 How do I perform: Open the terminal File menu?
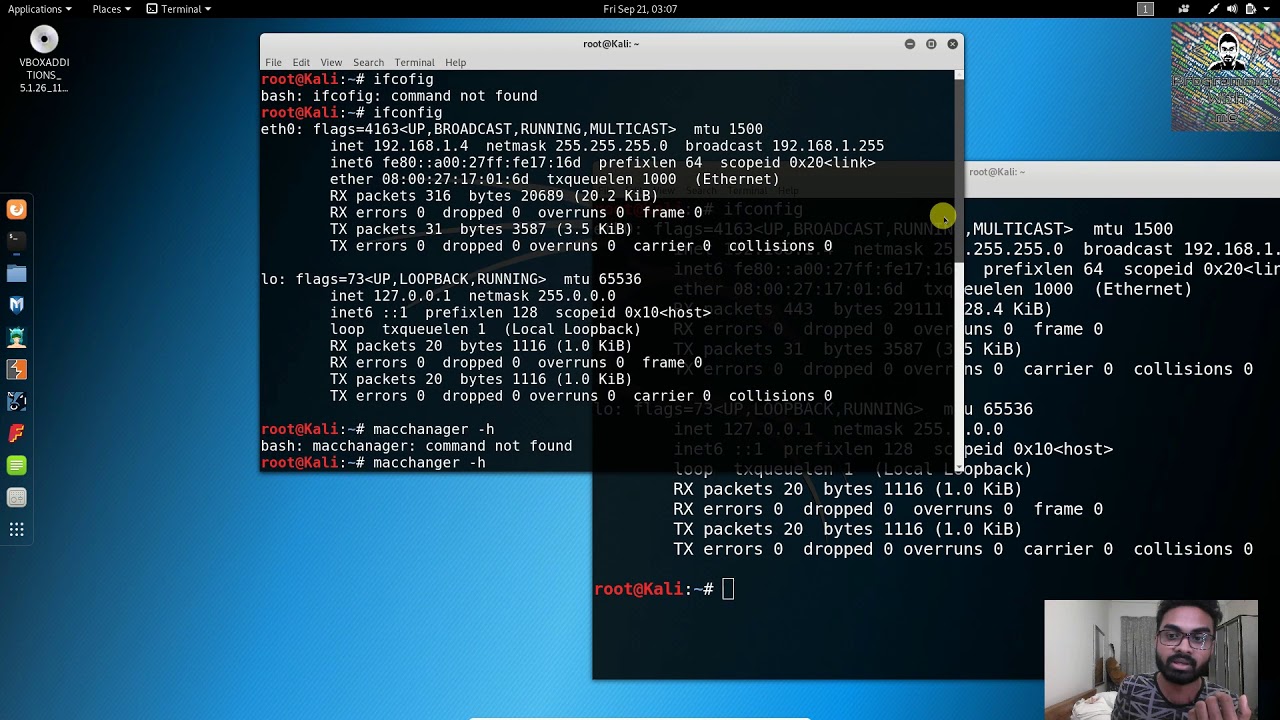tap(273, 62)
